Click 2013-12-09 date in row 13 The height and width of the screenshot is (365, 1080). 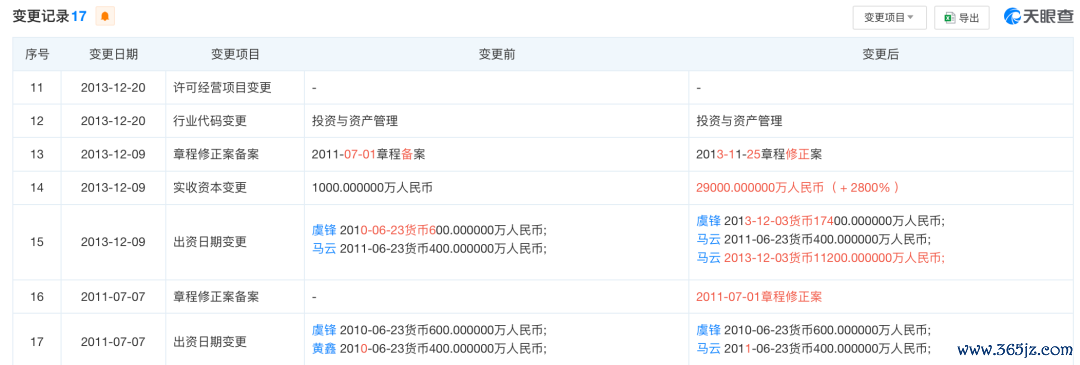(113, 154)
